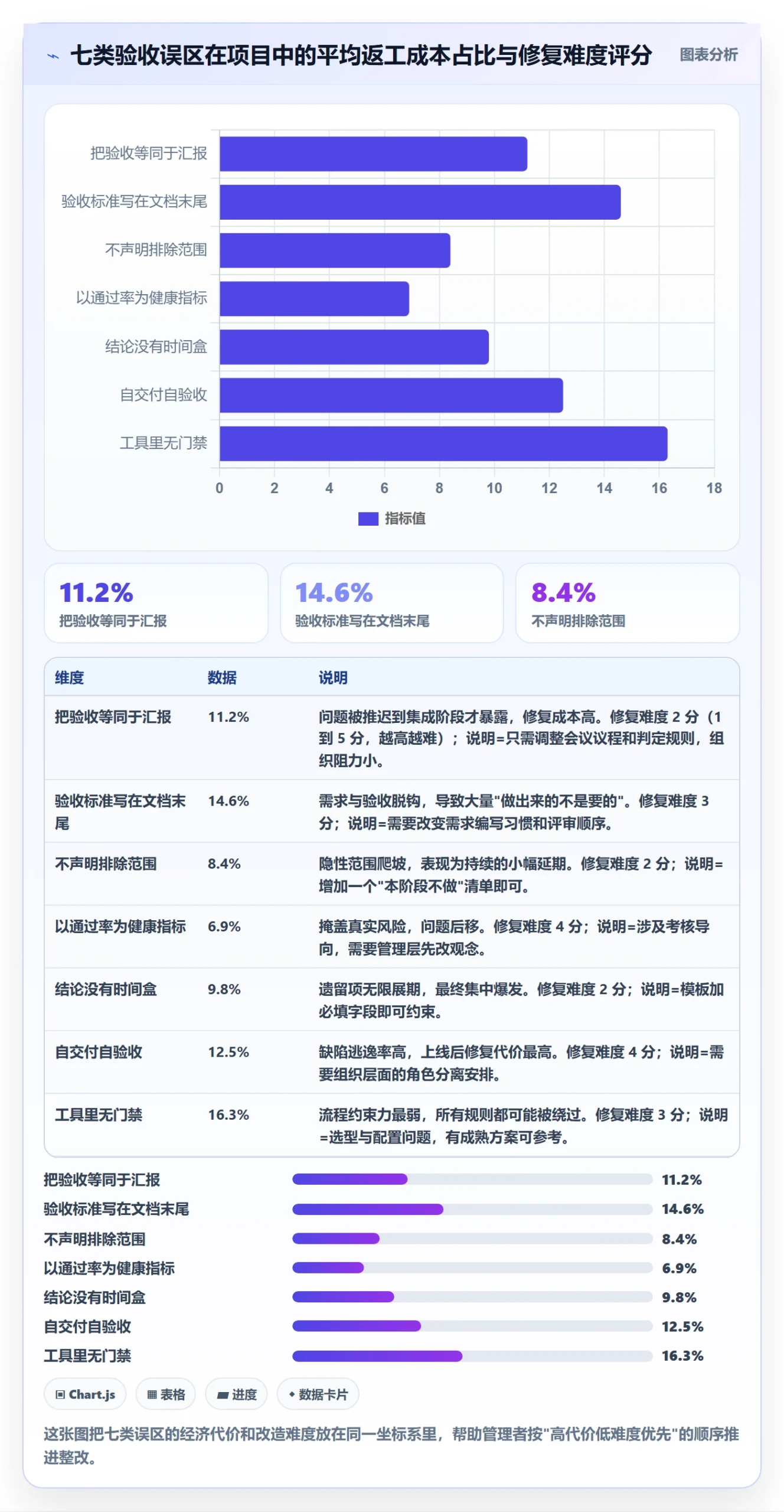The height and width of the screenshot is (1512, 784).
Task: Click the 把验收等同于汇报 progress bar
Action: tap(472, 1179)
